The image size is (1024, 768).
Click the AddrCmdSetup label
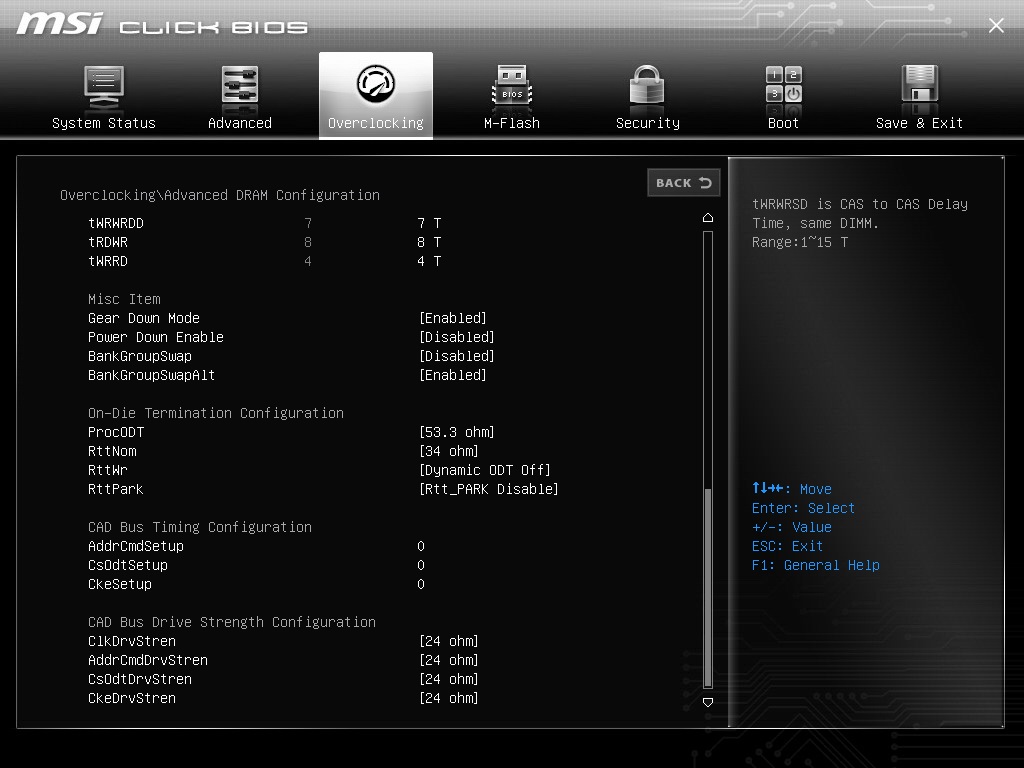point(136,546)
